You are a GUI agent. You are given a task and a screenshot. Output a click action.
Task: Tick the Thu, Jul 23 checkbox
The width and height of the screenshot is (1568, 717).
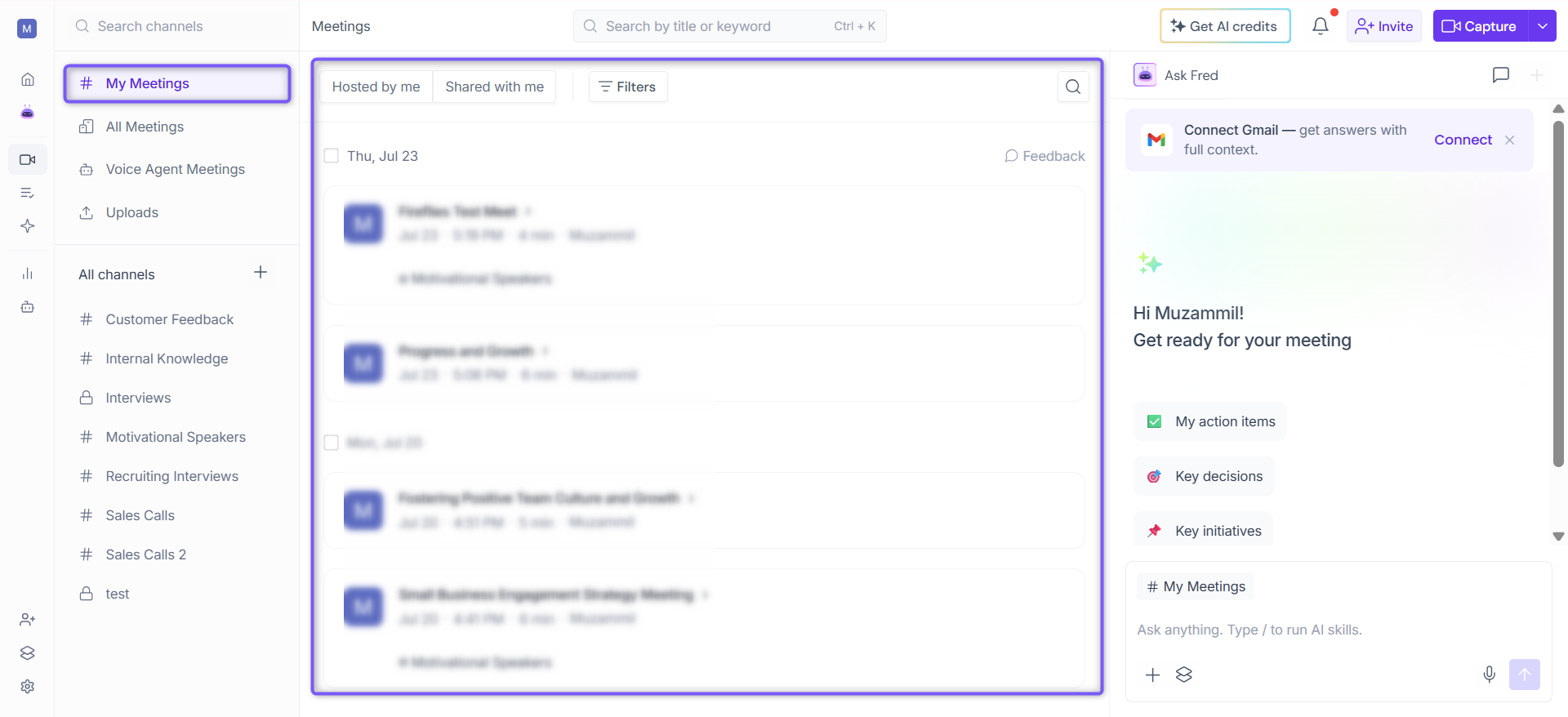[x=332, y=156]
